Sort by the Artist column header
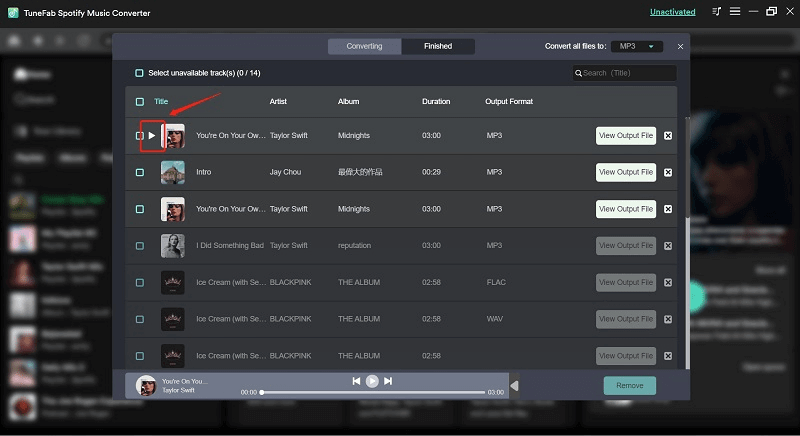Image resolution: width=800 pixels, height=436 pixels. (x=278, y=101)
